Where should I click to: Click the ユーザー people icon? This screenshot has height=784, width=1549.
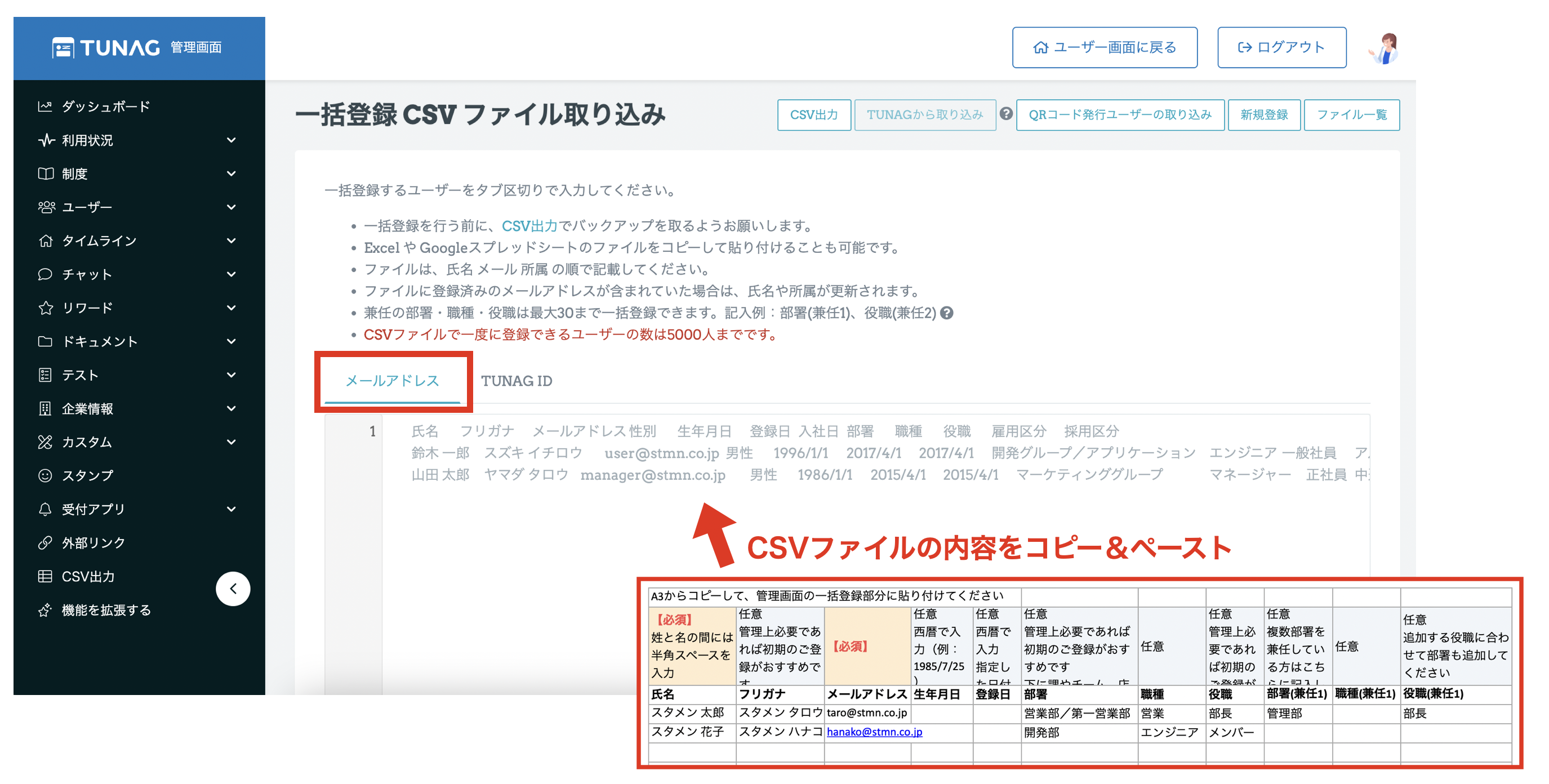tap(46, 207)
